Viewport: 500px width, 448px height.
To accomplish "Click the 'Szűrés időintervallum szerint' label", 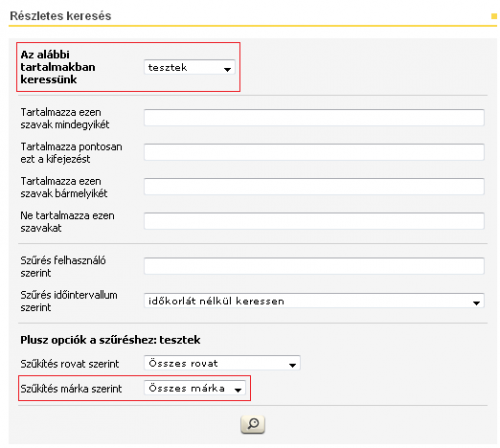I will tap(69, 301).
